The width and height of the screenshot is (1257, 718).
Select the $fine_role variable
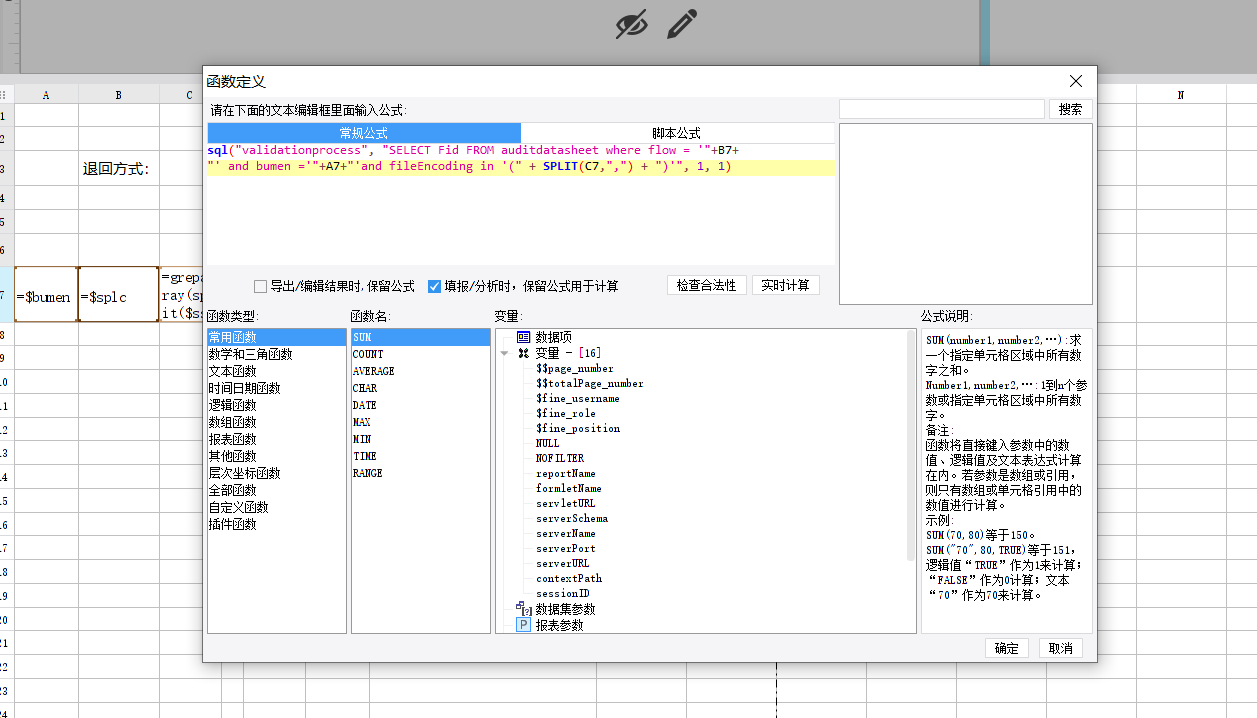pyautogui.click(x=566, y=414)
